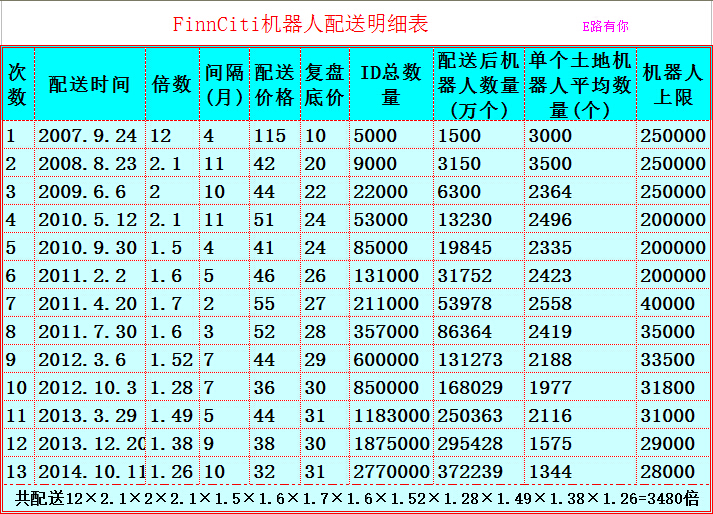Select the 复盘底价 column header
This screenshot has width=713, height=514.
[x=324, y=85]
